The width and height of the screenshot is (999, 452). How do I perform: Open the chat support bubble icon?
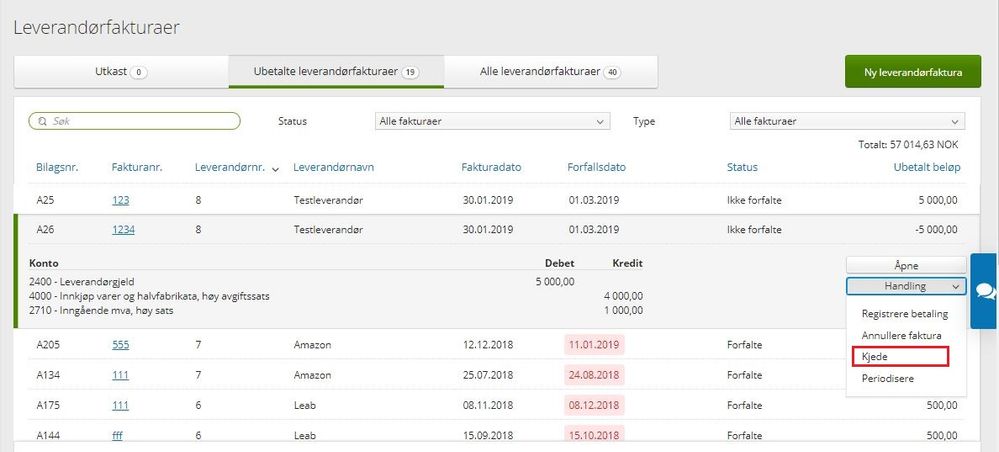[984, 290]
